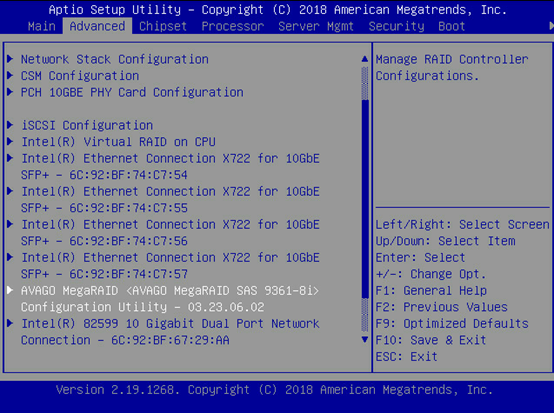The image size is (554, 413).
Task: Expand the Network Stack Configuration arrow
Action: [x=10, y=59]
